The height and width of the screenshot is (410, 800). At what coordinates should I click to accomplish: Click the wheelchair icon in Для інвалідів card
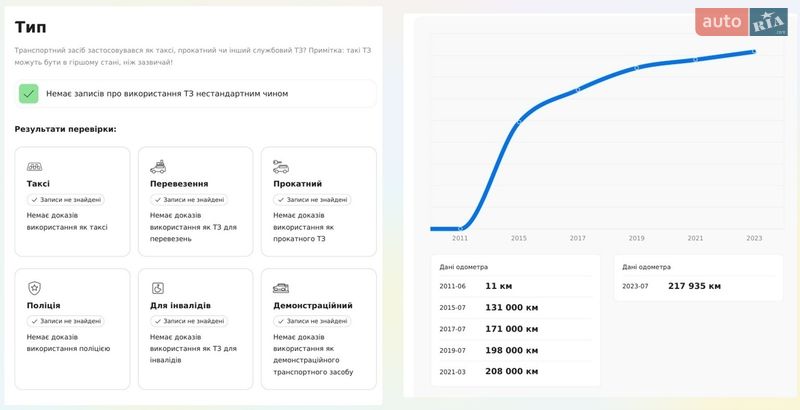157,288
